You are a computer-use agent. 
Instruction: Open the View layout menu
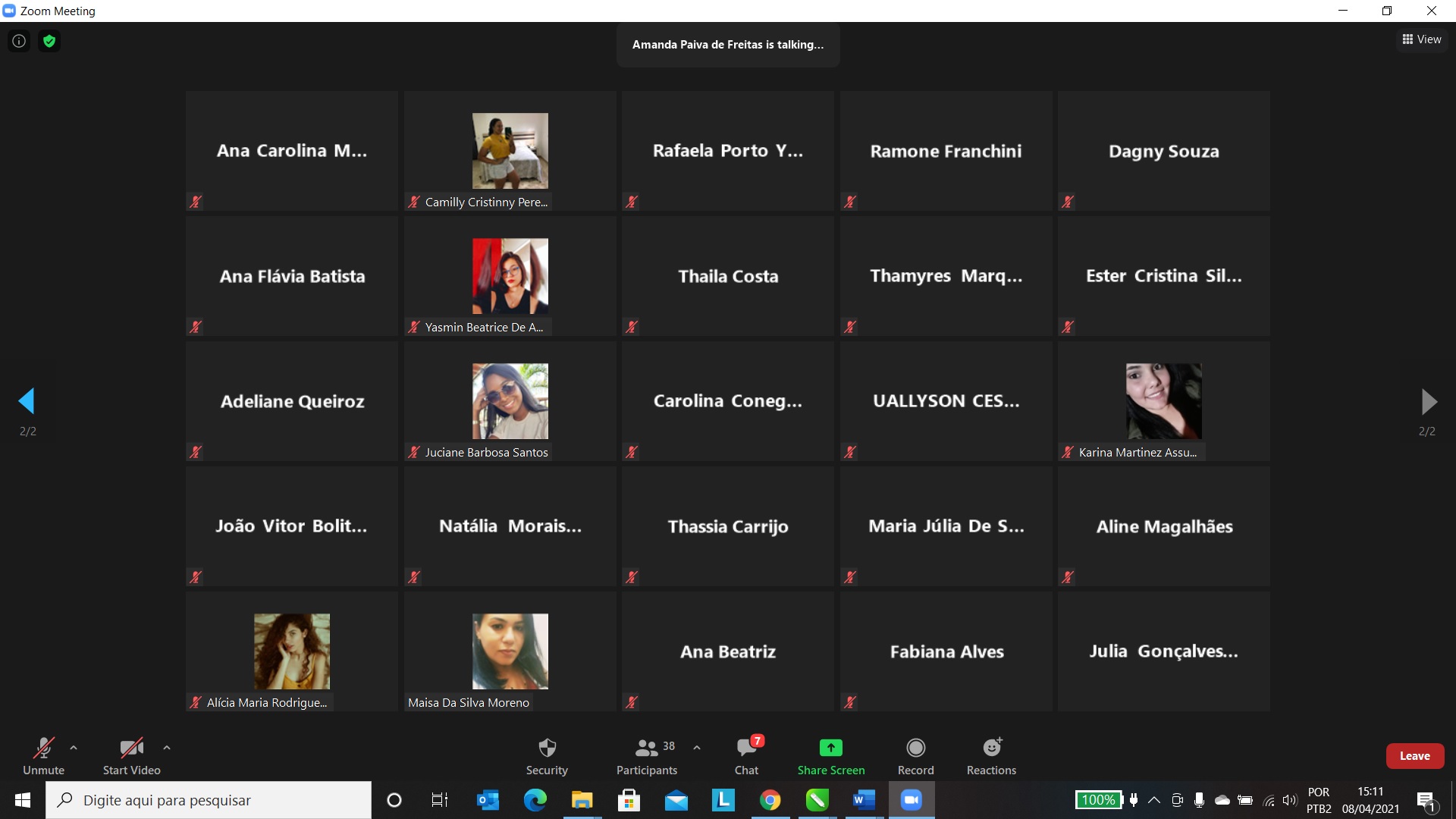point(1422,39)
